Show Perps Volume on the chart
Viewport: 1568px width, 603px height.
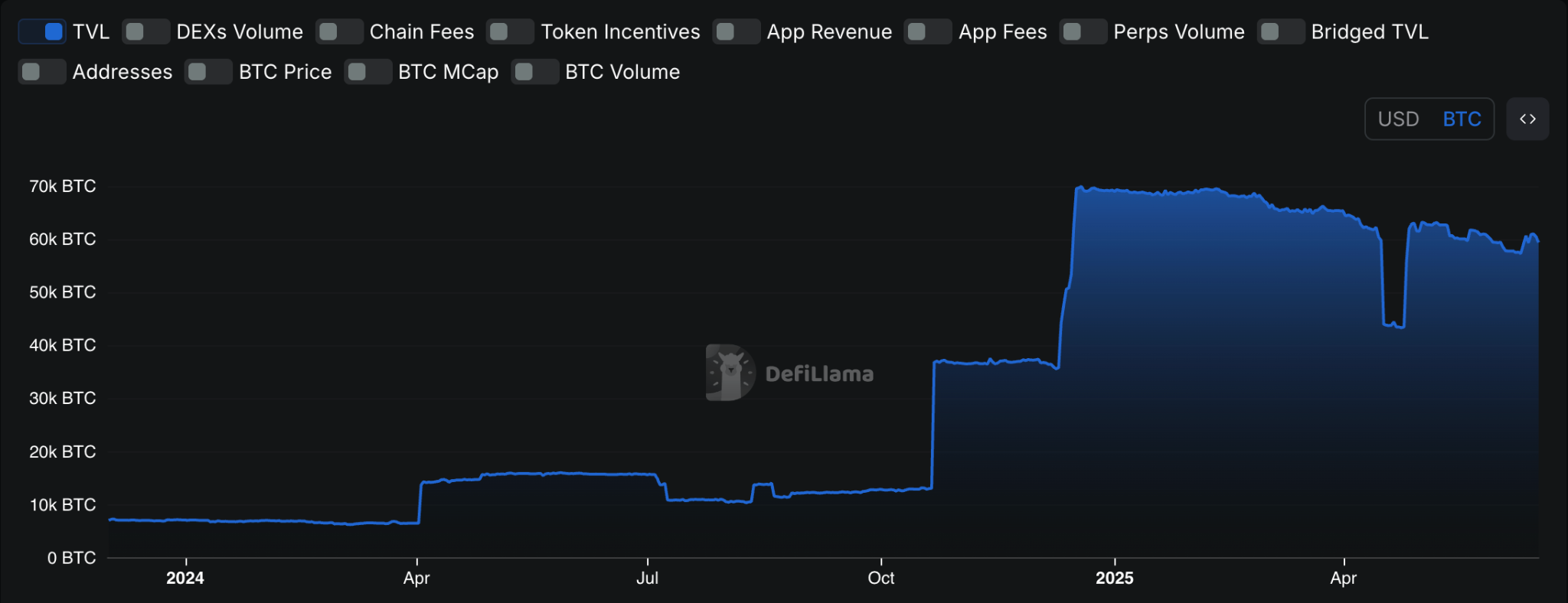point(1083,31)
